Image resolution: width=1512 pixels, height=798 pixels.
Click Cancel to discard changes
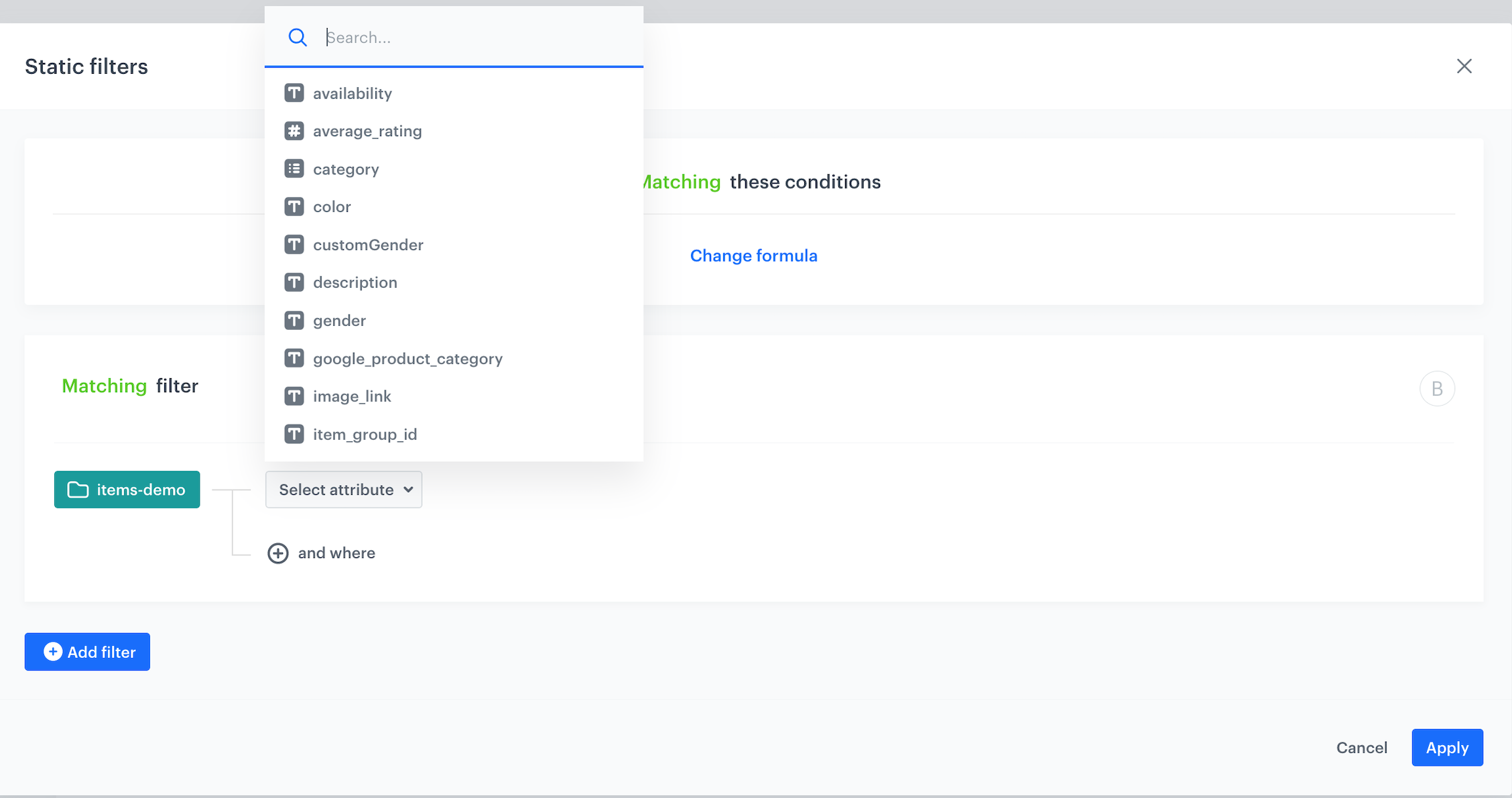click(1361, 747)
